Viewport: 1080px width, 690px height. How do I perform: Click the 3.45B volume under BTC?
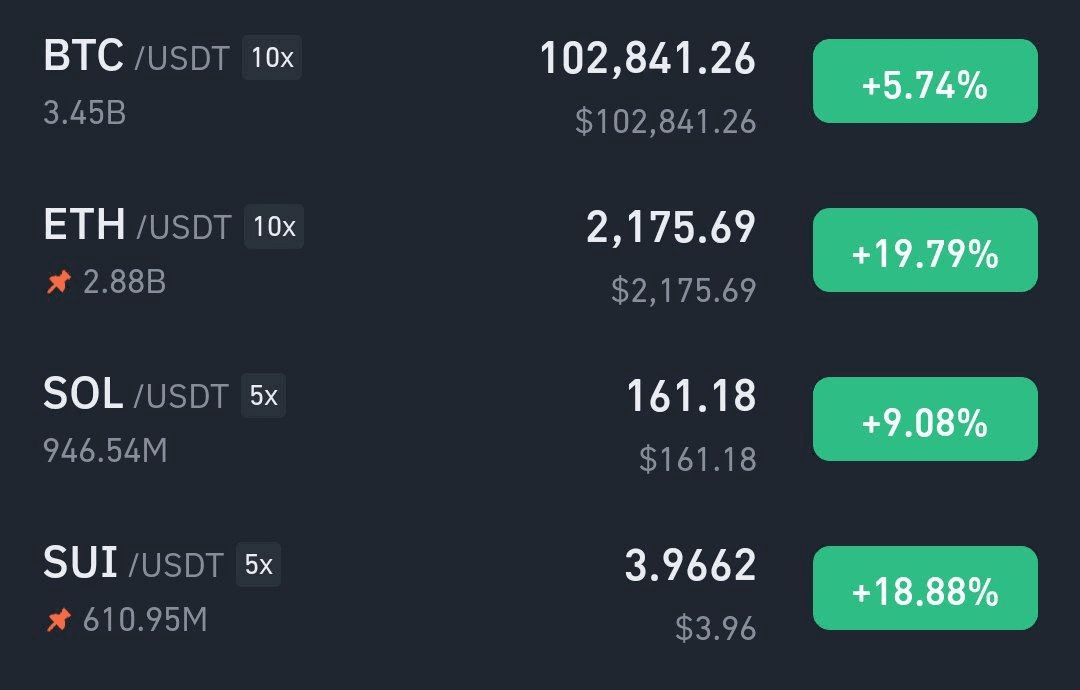[85, 113]
